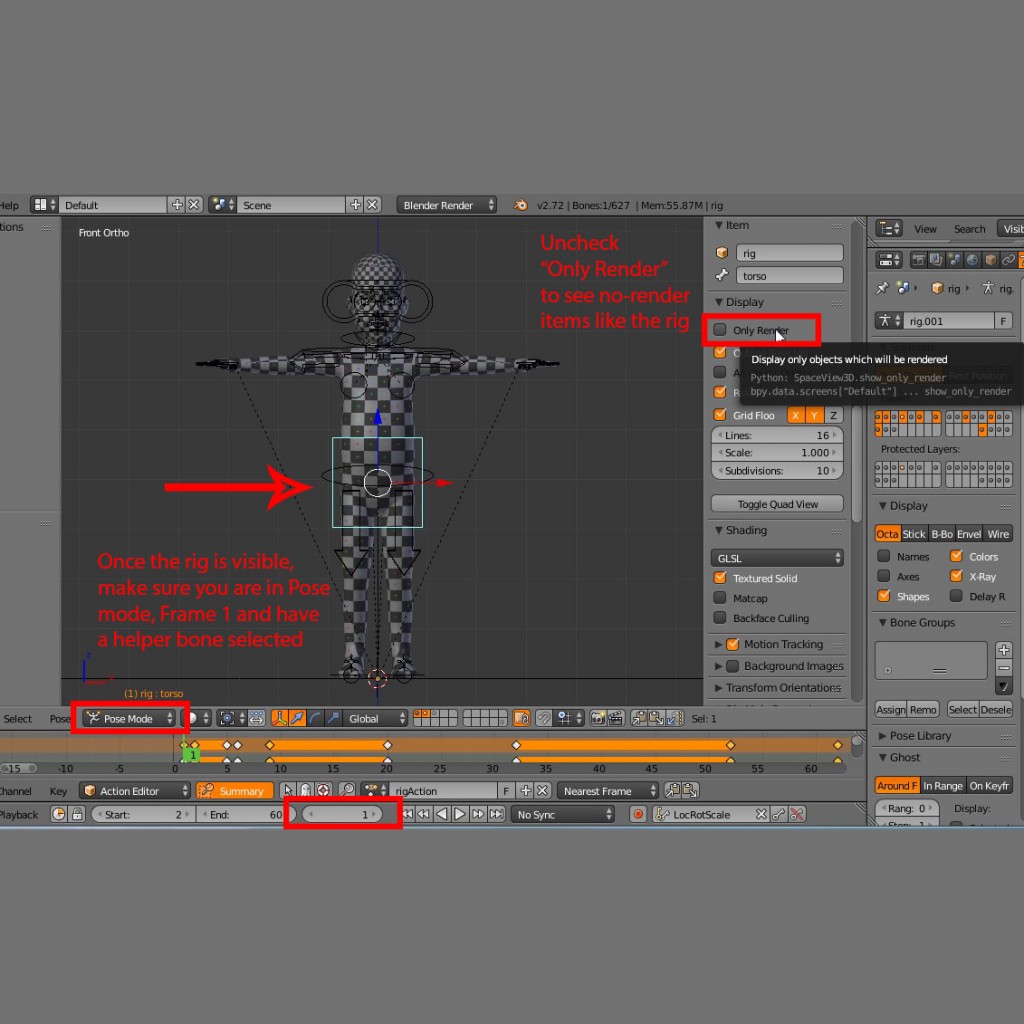Disable the Textured Solid checkbox
The height and width of the screenshot is (1024, 1024).
(720, 578)
